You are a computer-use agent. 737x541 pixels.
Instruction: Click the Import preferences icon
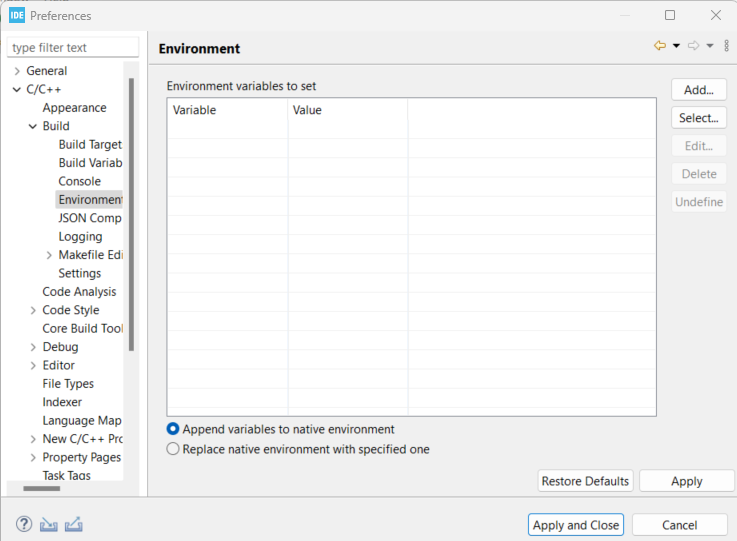(48, 525)
